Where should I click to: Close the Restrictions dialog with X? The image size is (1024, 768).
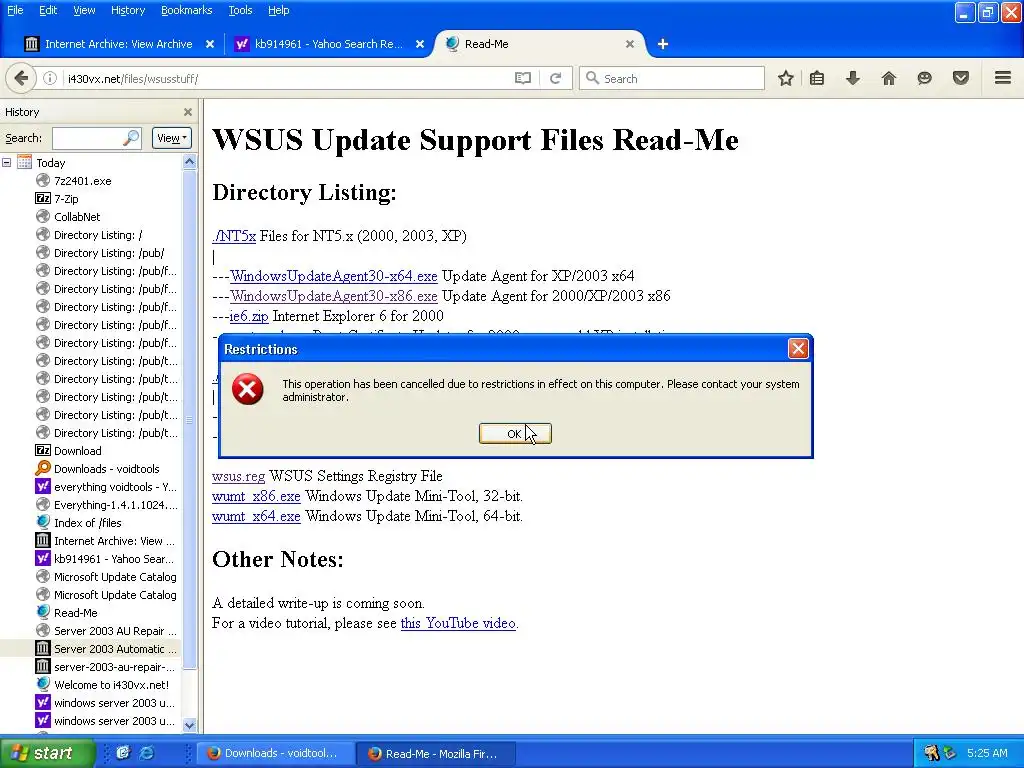(x=798, y=349)
